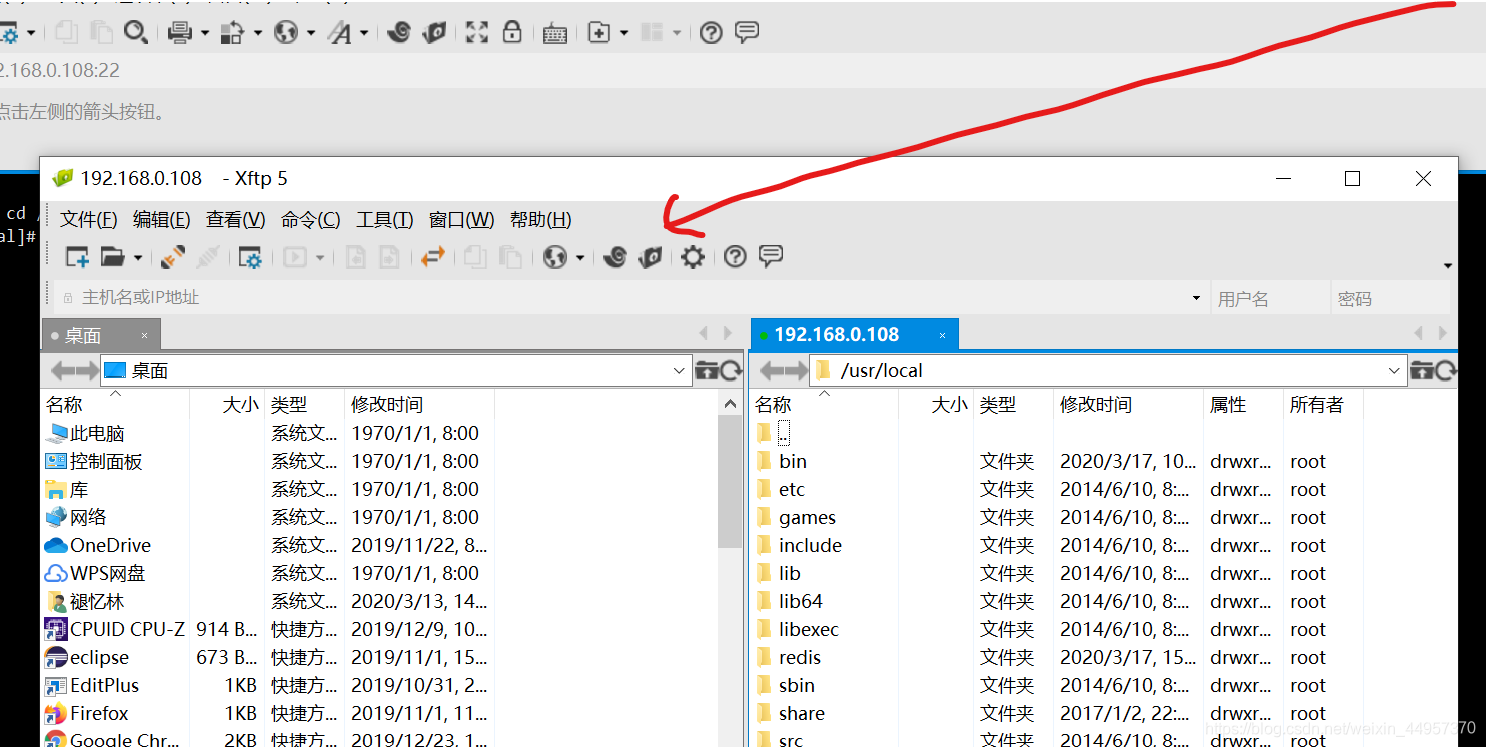Click the New Session icon in Xftp toolbar
1486x747 pixels.
point(77,258)
